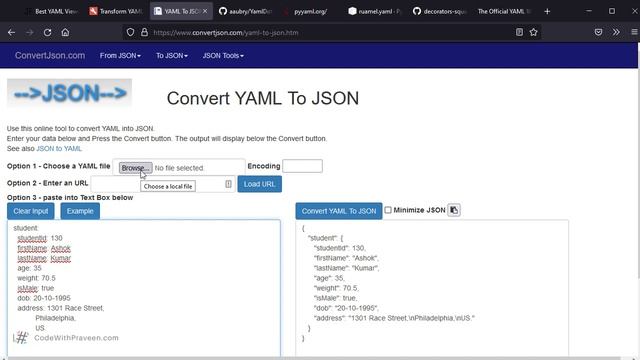Click into the Encoding input field
Viewport: 640px width, 360px height.
[x=302, y=166]
